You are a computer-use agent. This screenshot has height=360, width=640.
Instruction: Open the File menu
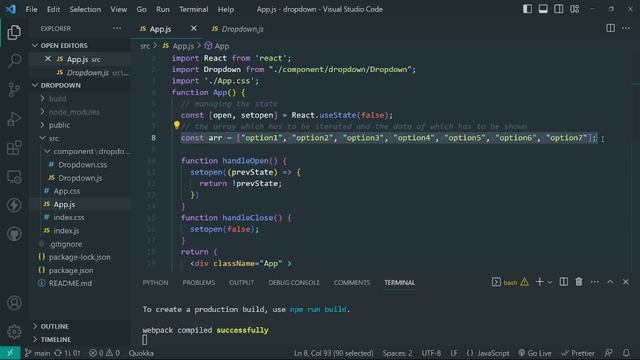click(31, 9)
